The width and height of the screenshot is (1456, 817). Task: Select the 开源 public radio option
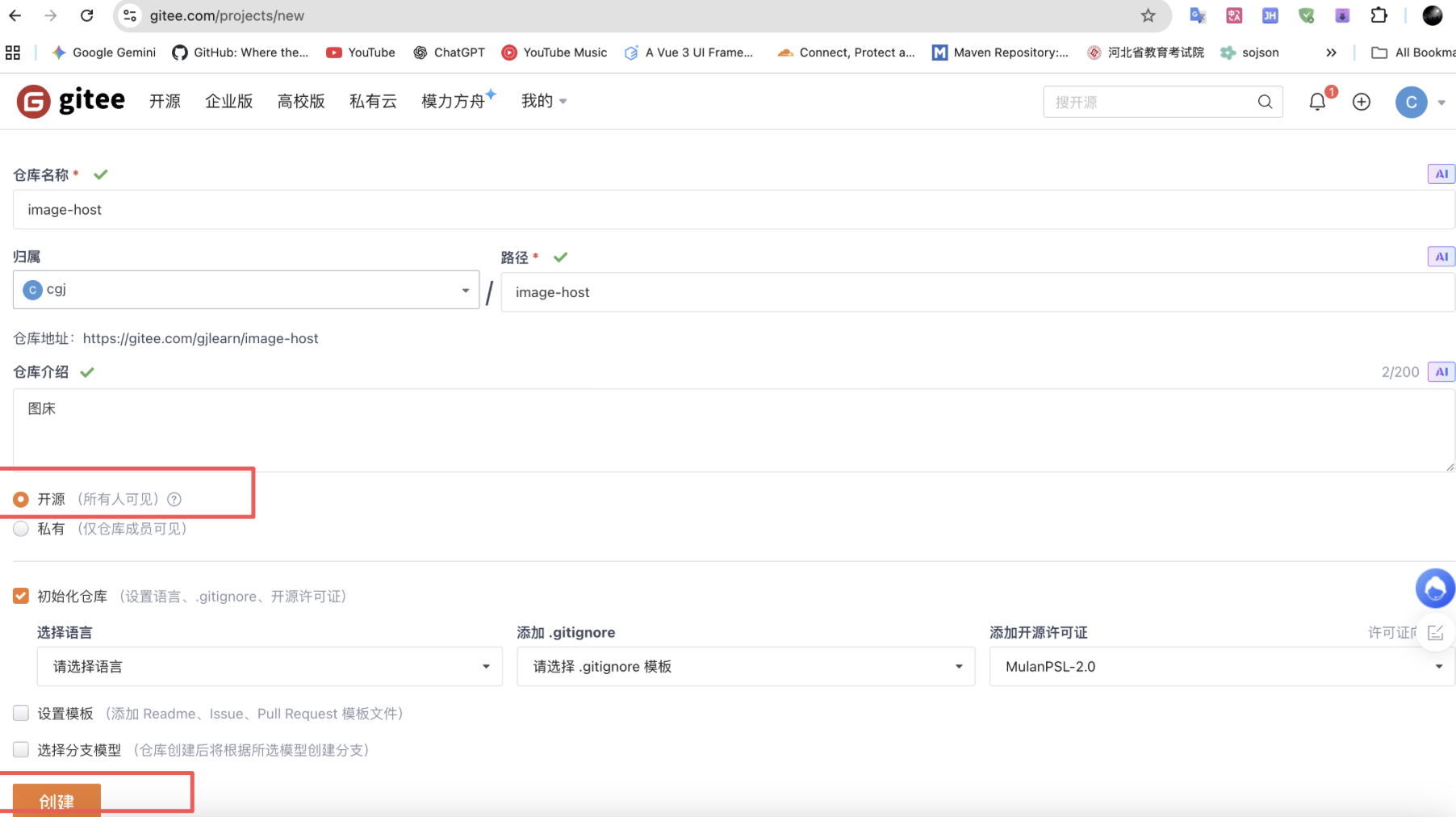pos(21,500)
